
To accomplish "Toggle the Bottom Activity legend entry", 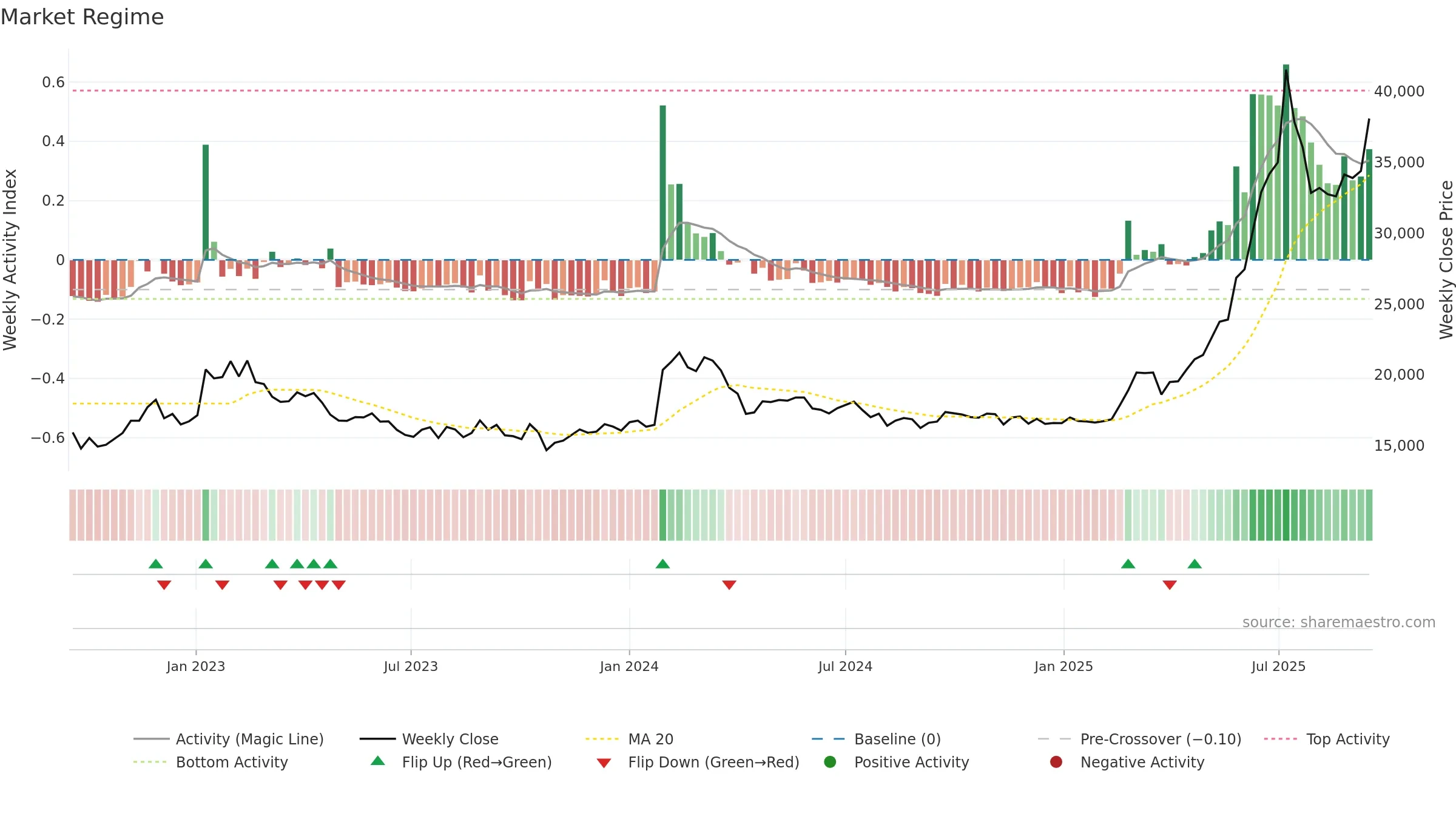I will (x=211, y=762).
